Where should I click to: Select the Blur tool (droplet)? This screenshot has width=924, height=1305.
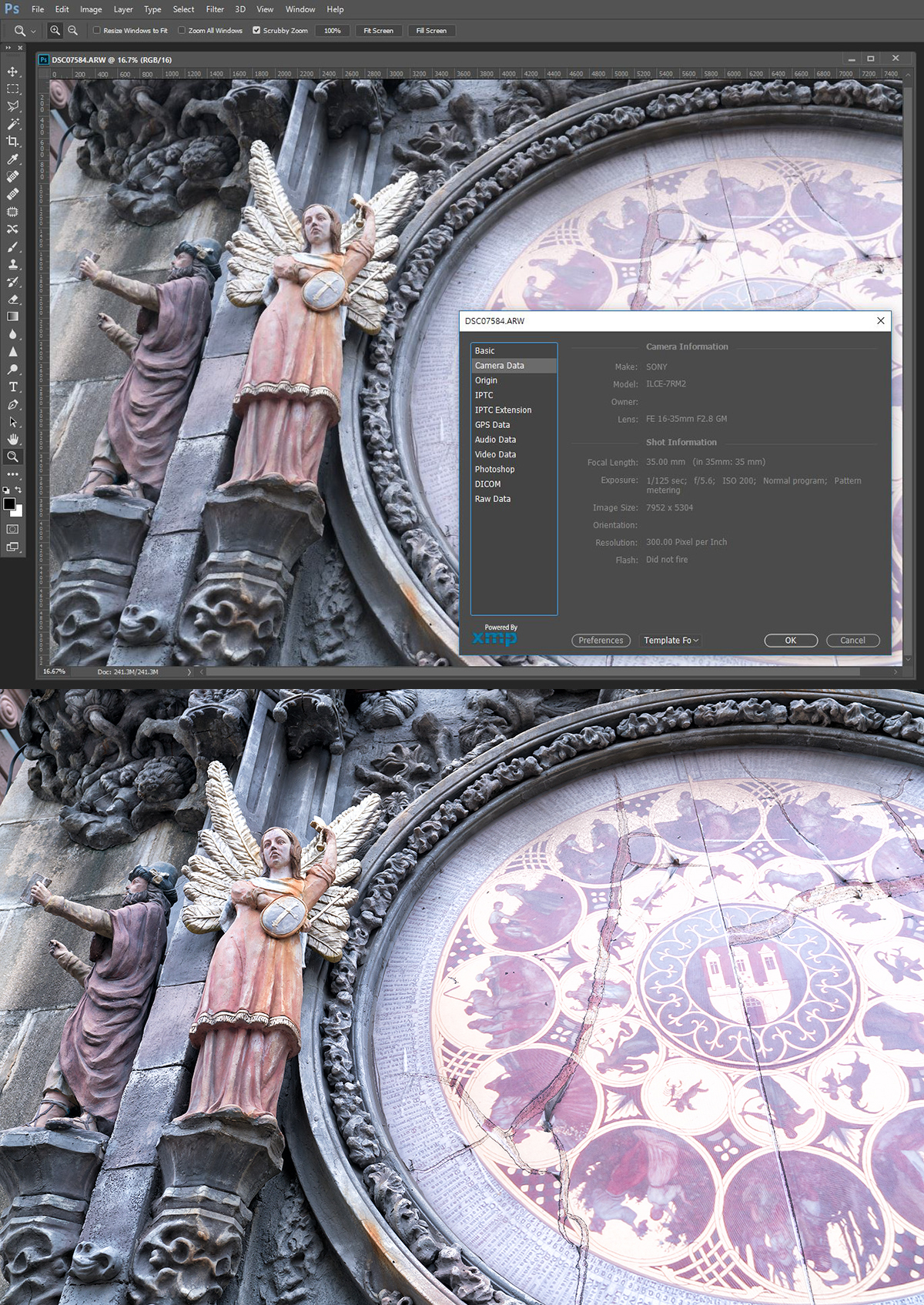coord(12,334)
